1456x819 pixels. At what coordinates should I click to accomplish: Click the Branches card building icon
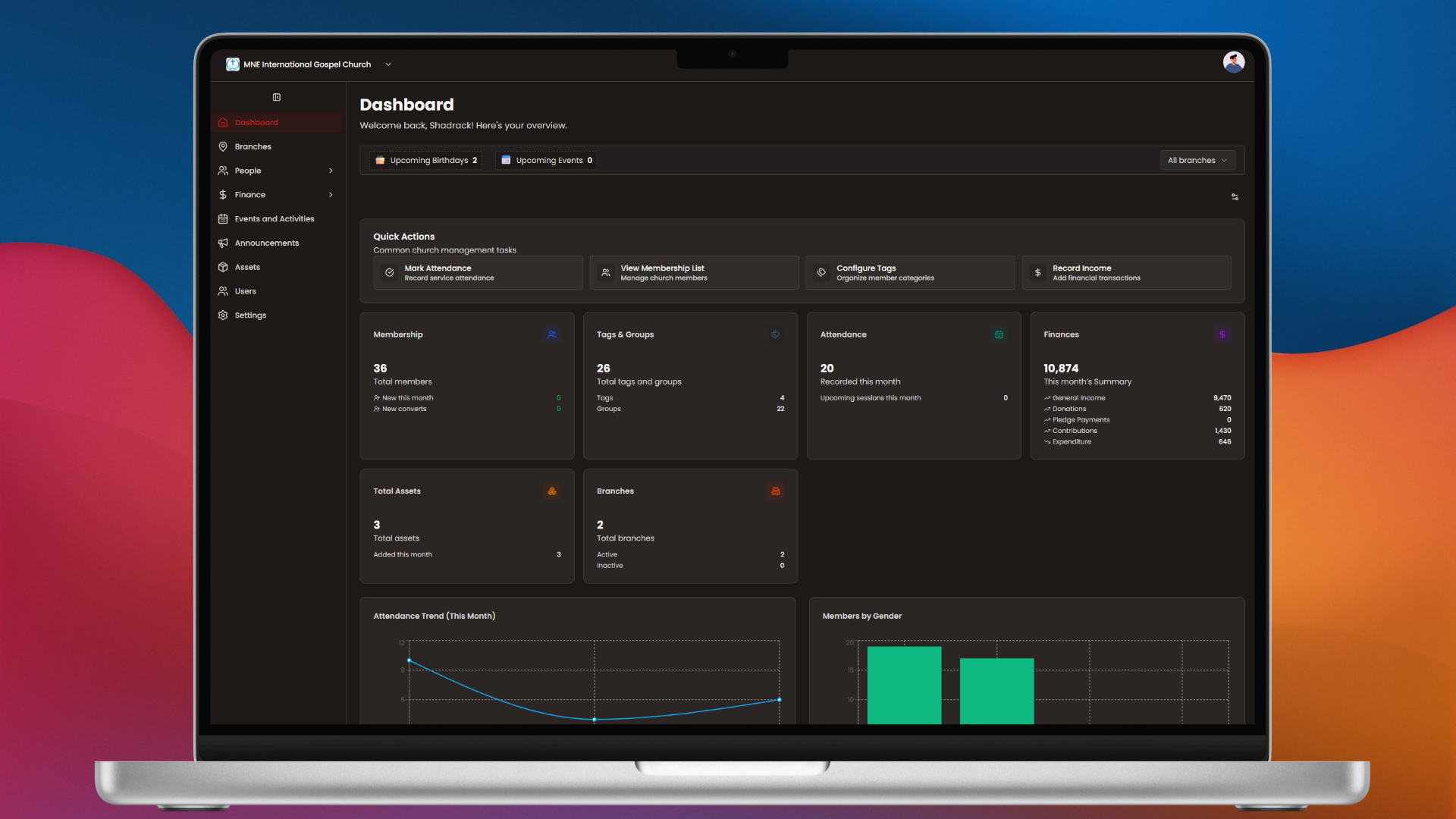tap(775, 491)
